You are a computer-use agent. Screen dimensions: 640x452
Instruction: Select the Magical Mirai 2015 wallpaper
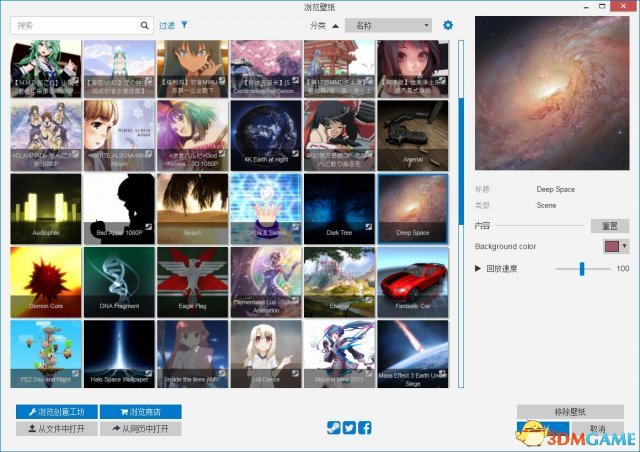click(339, 354)
